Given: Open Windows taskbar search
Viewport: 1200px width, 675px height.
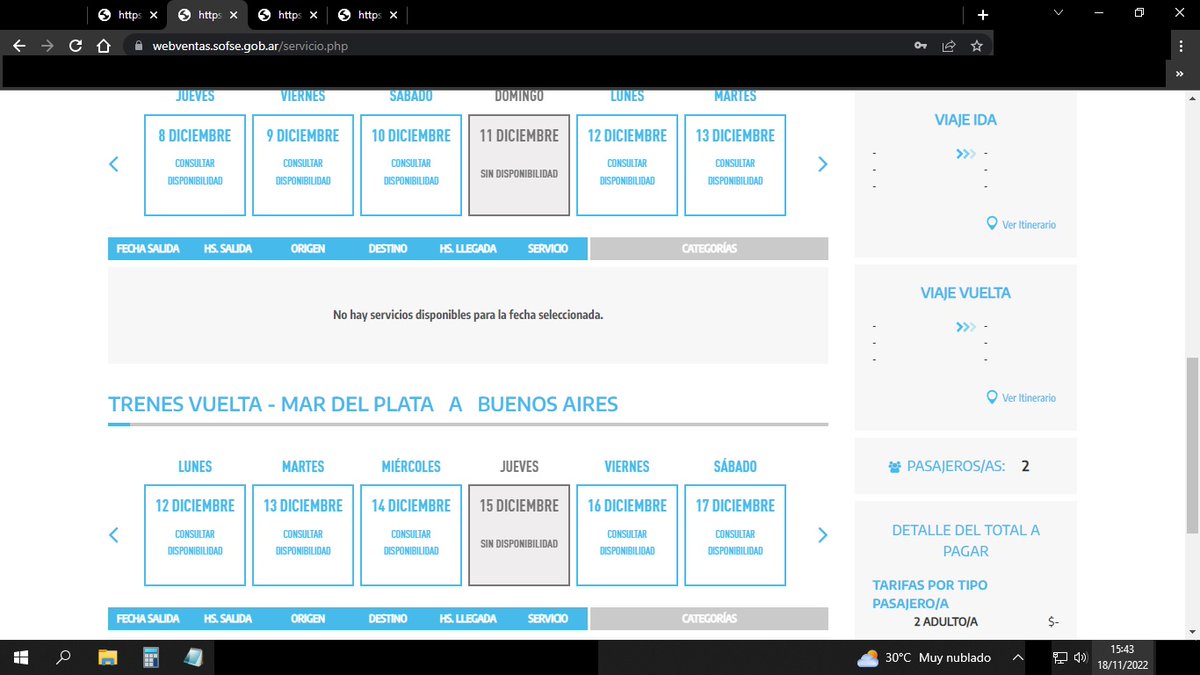Looking at the screenshot, I should click(x=63, y=658).
